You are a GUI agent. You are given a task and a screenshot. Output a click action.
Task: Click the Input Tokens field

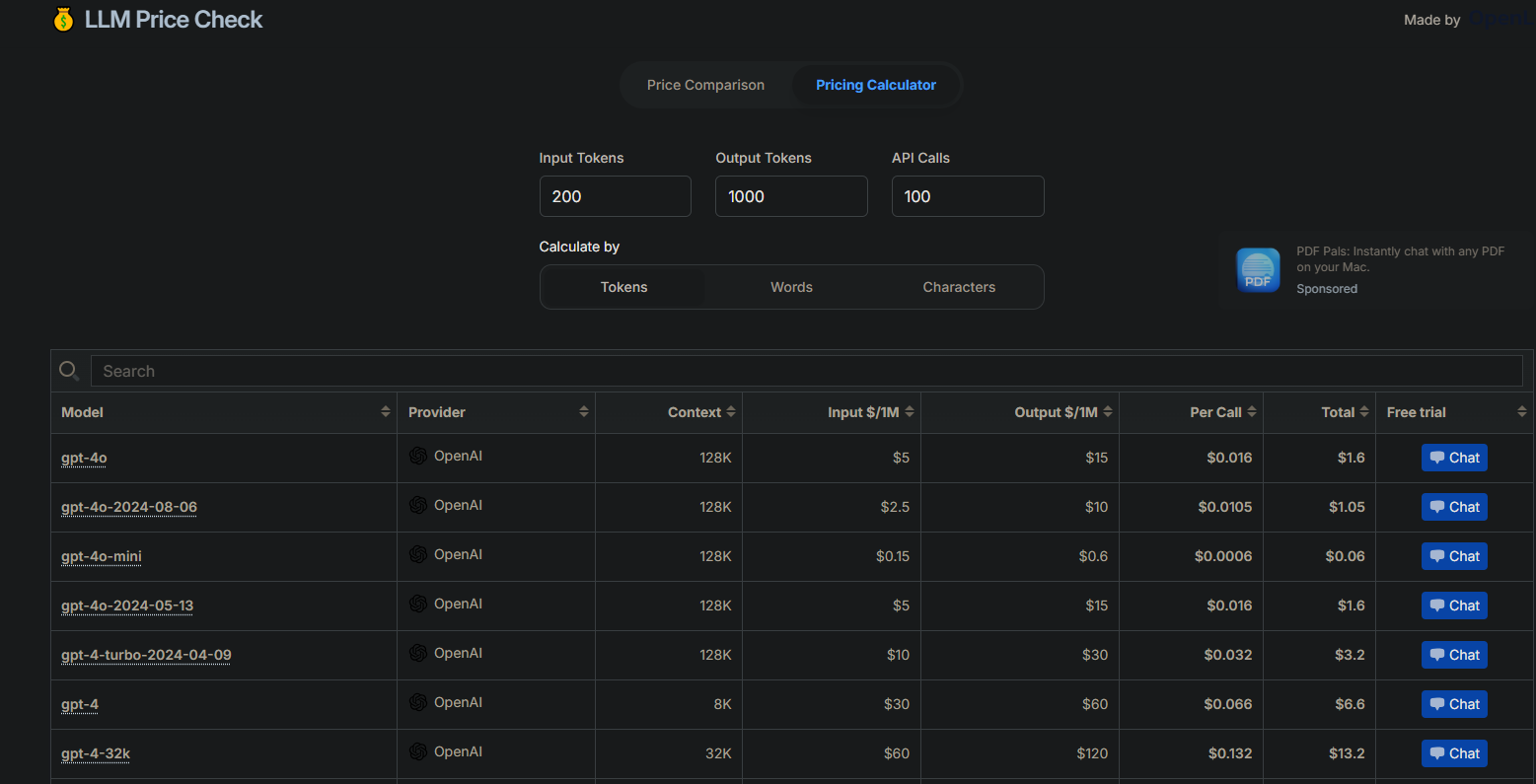pos(615,196)
